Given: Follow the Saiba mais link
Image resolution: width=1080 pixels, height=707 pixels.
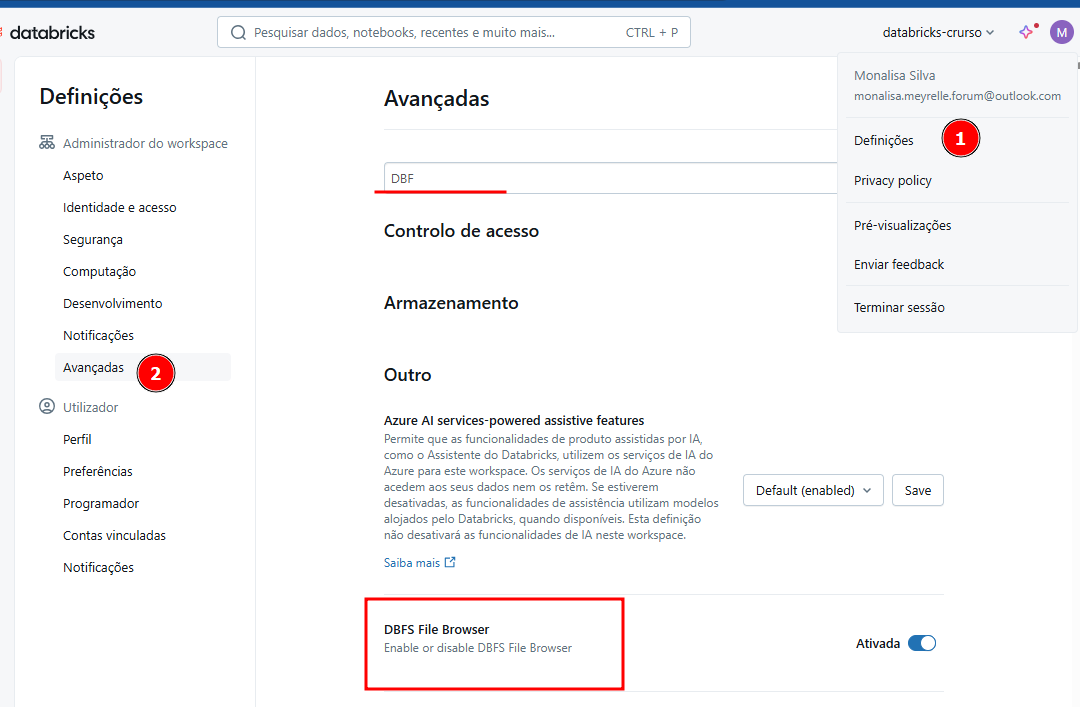Looking at the screenshot, I should click(x=412, y=562).
